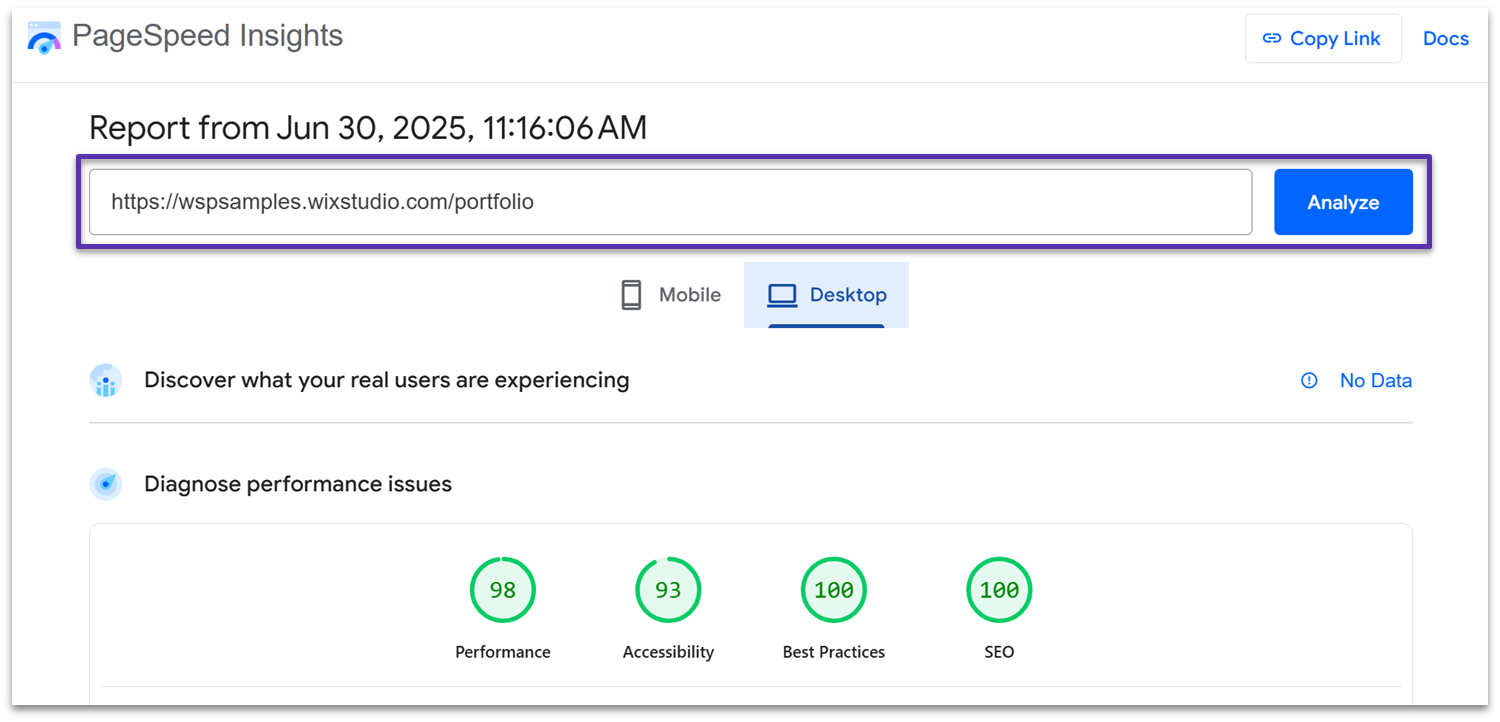Viewport: 1500px width, 722px height.
Task: Click the PageSpeed Insights title text
Action: click(208, 36)
